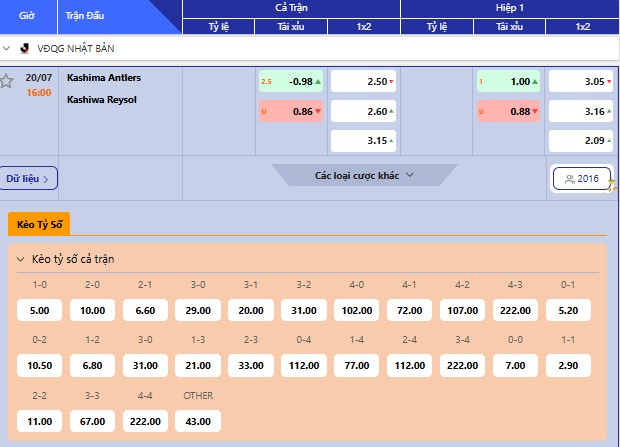Click the Hiệp 1 header
Screen dimensions: 620x447
coord(510,8)
